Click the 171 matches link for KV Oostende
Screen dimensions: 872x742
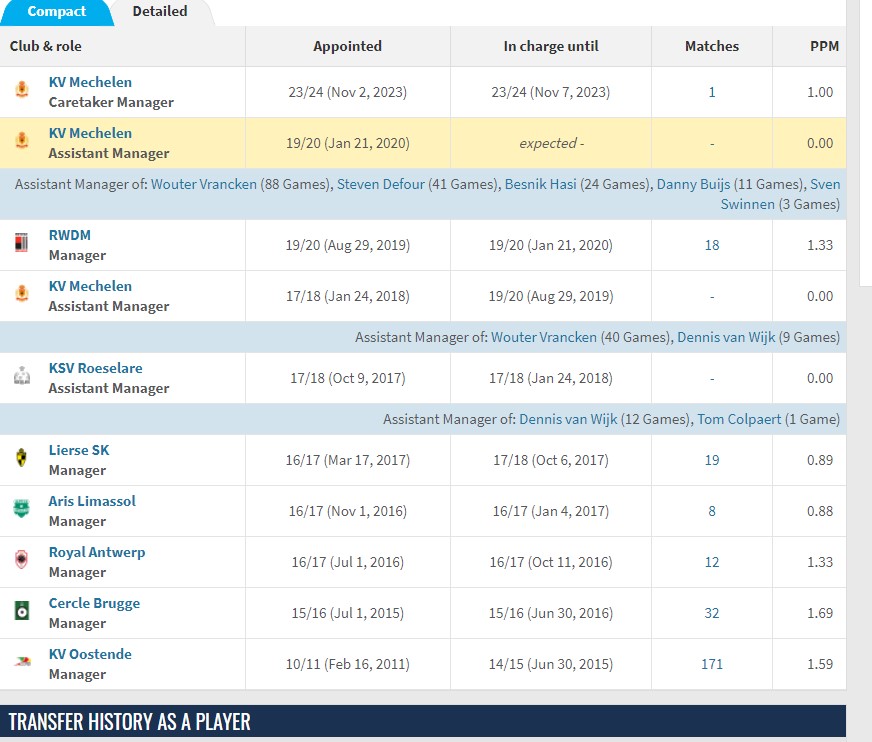(712, 664)
